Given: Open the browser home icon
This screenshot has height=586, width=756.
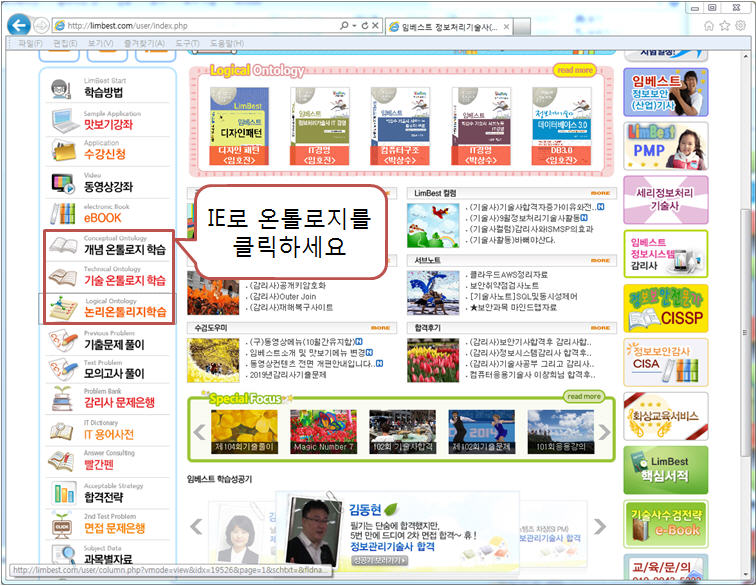Looking at the screenshot, I should pyautogui.click(x=709, y=26).
